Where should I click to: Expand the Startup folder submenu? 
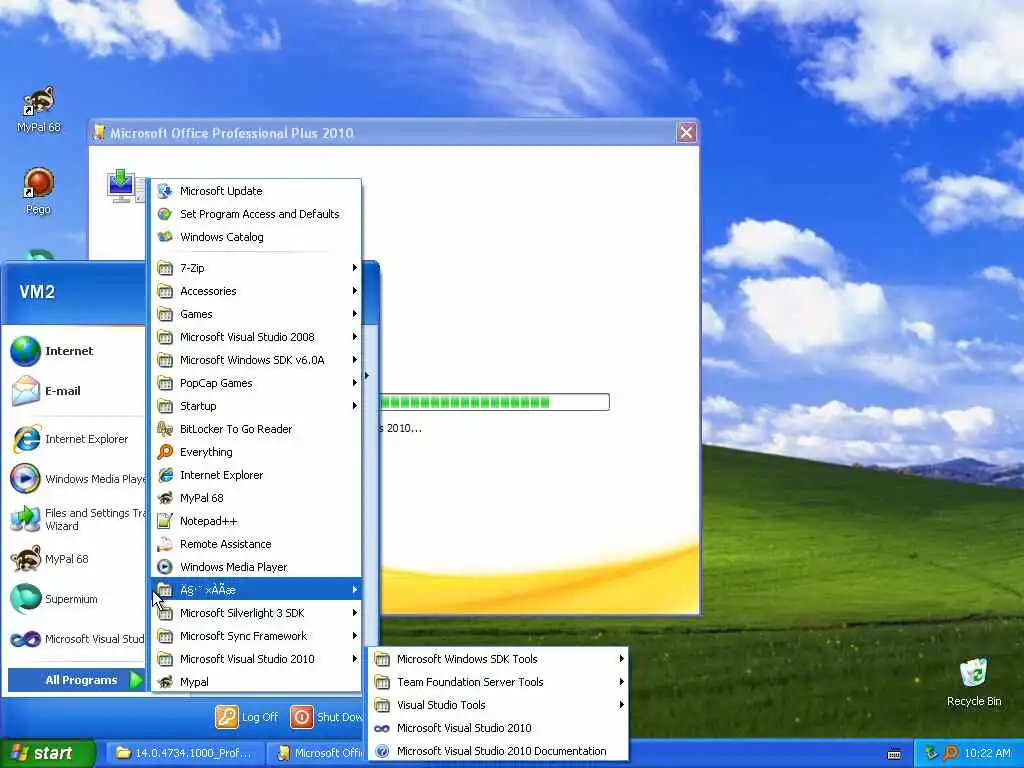(257, 406)
